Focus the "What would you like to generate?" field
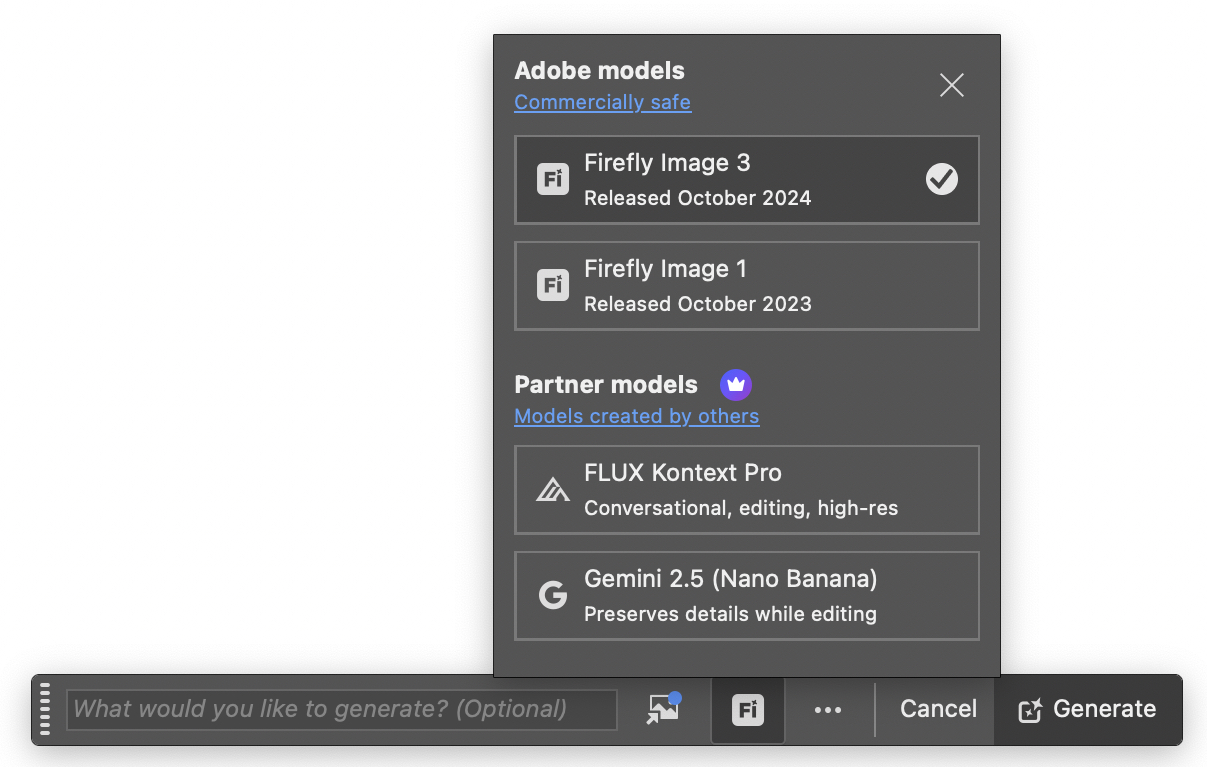The height and width of the screenshot is (767, 1207). 341,709
